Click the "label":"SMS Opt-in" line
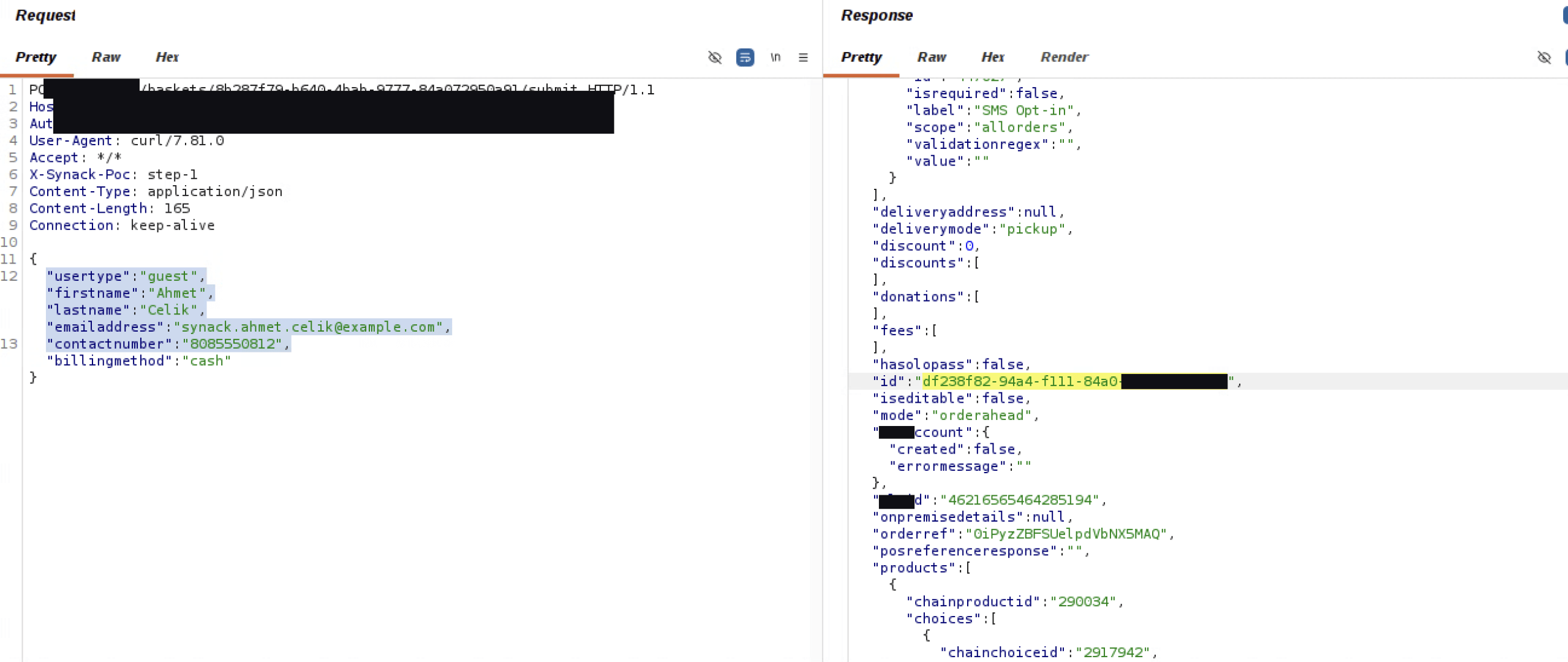The height and width of the screenshot is (662, 1568). 993,111
